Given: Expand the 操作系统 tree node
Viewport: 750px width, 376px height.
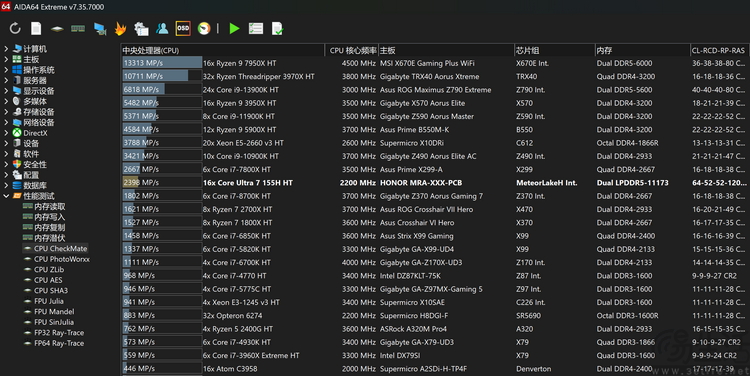Looking at the screenshot, I should [6, 70].
